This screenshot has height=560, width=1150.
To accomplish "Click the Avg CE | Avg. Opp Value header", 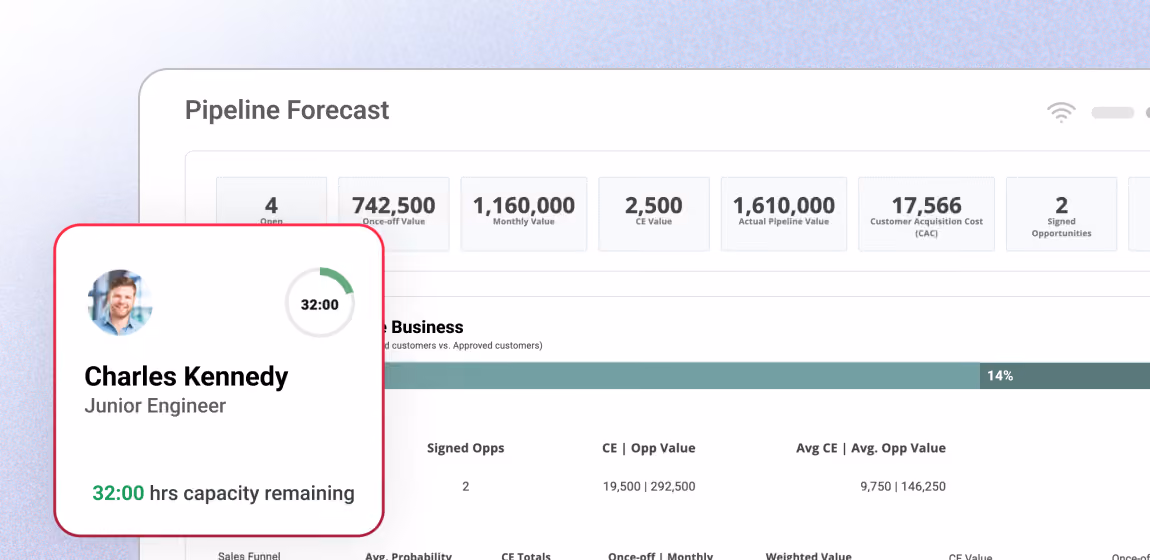I will coord(871,448).
